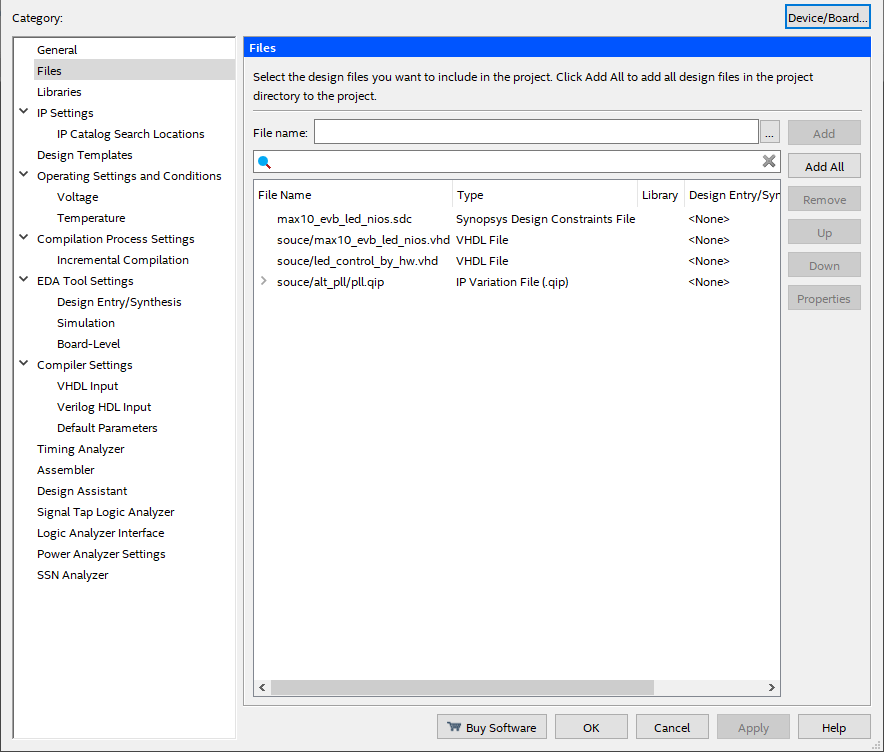
Task: Open Assembler category
Action: (x=65, y=470)
